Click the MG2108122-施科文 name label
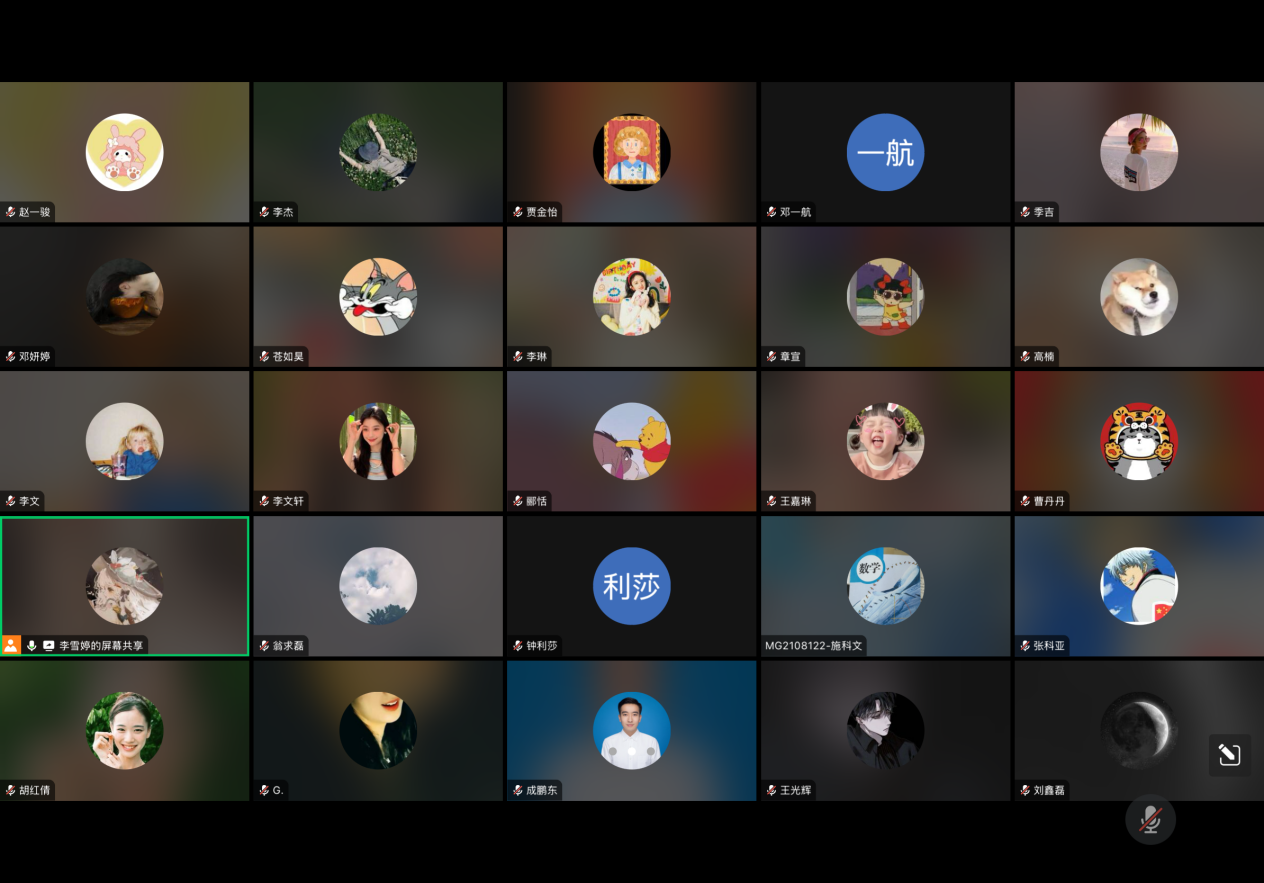Image resolution: width=1264 pixels, height=883 pixels. point(813,646)
